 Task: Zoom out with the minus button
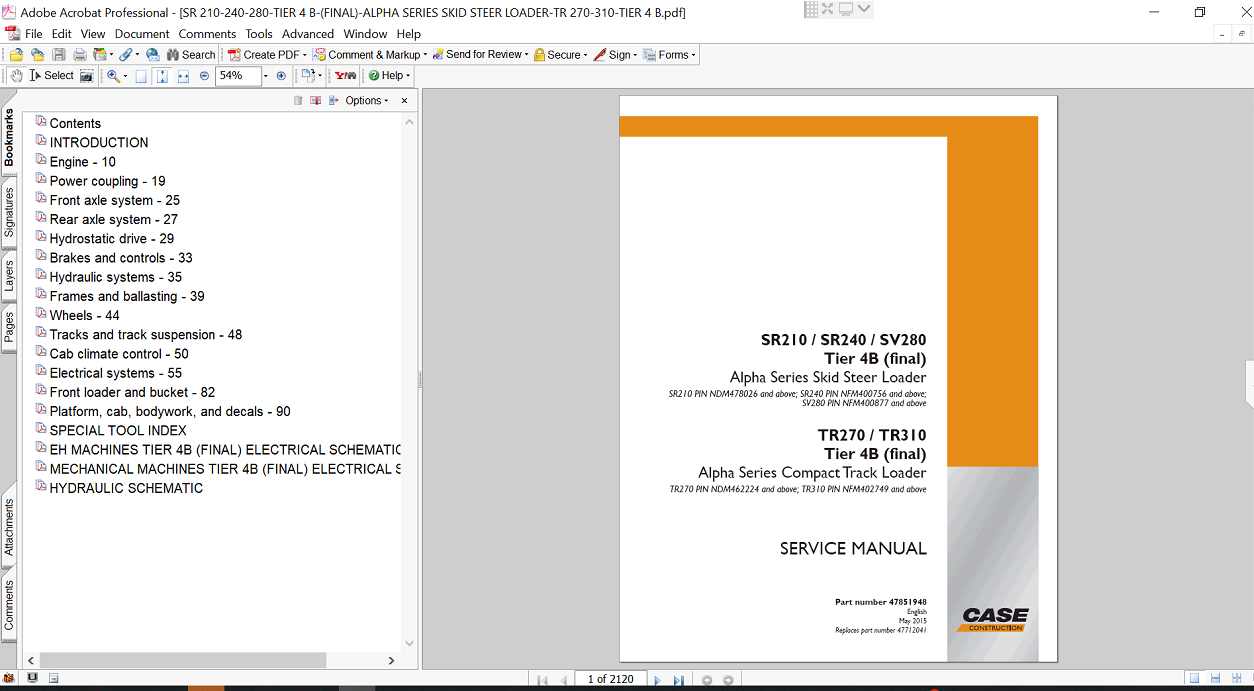pos(204,76)
